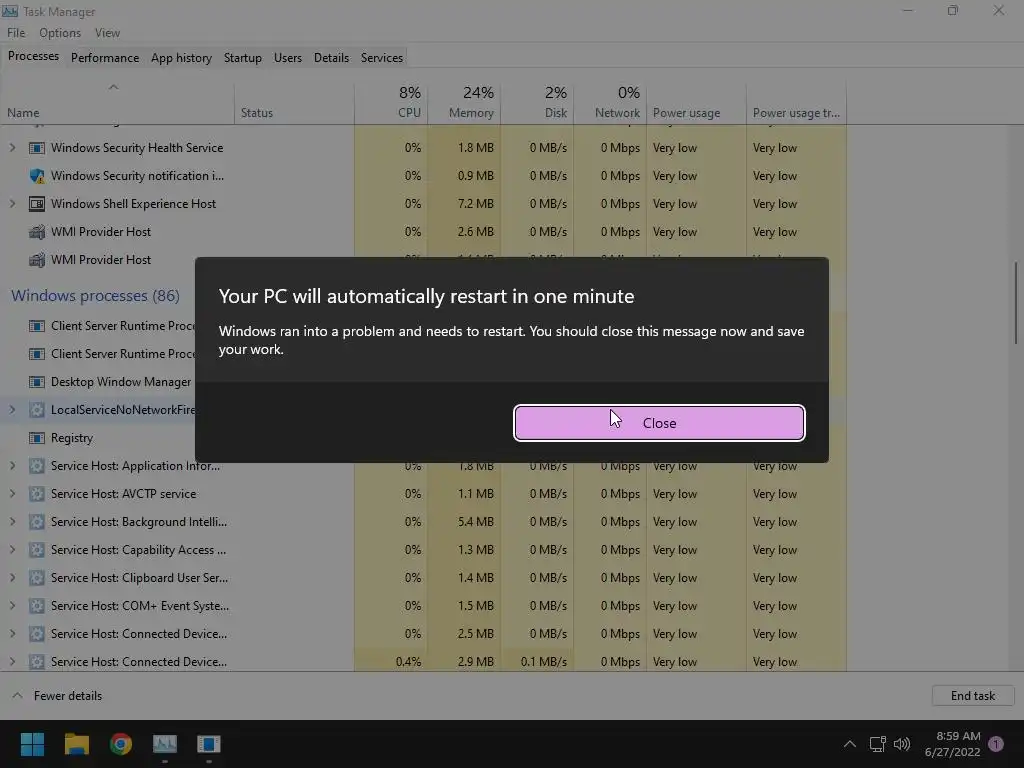Viewport: 1024px width, 768px height.
Task: Expand Service Host: Clipboard User Service row
Action: coord(12,578)
